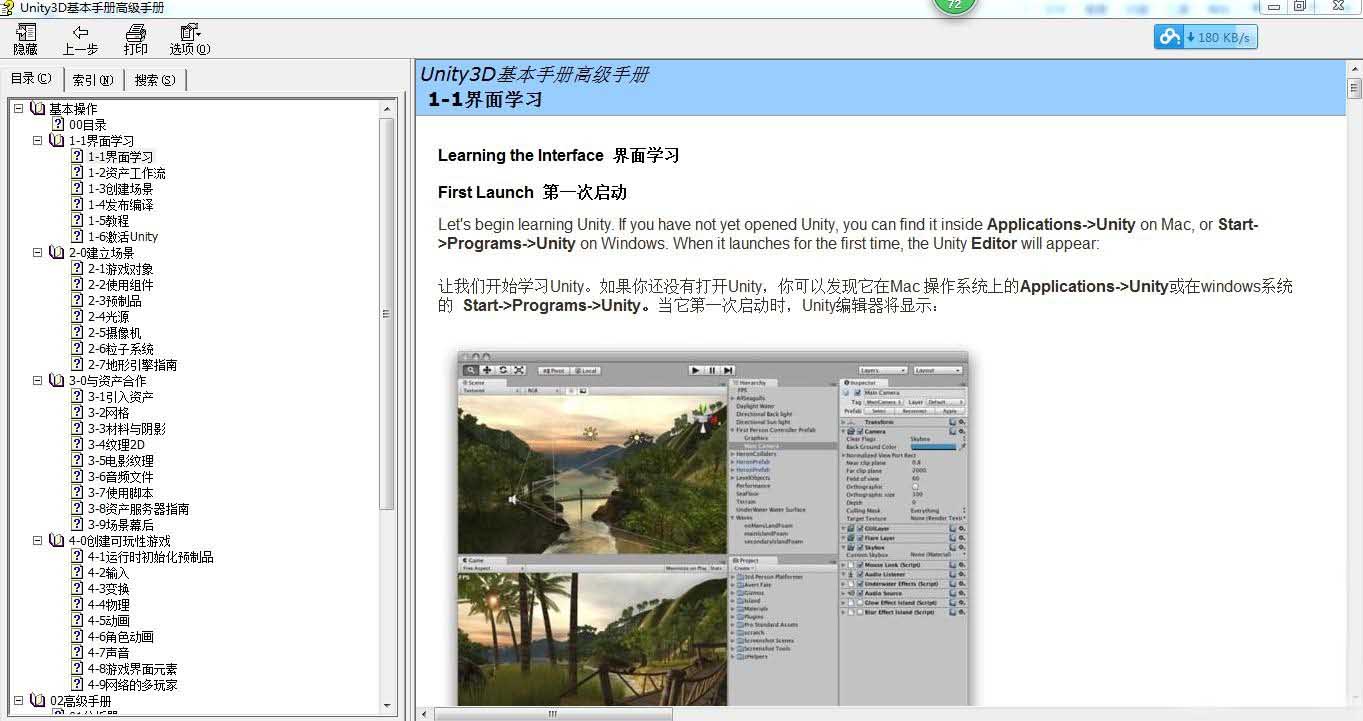Collapse the 基本操作 root node

tap(19, 108)
